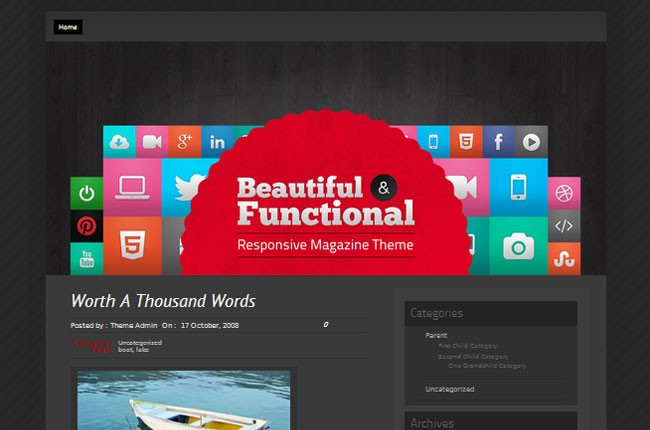Click the Google+ icon tile
This screenshot has width=650, height=430.
point(183,142)
